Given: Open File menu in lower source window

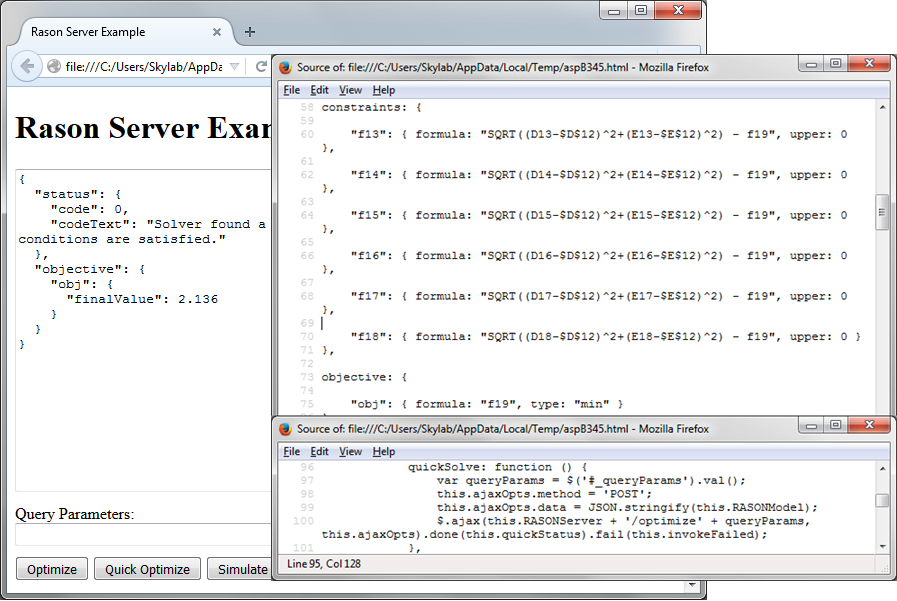Looking at the screenshot, I should 291,451.
